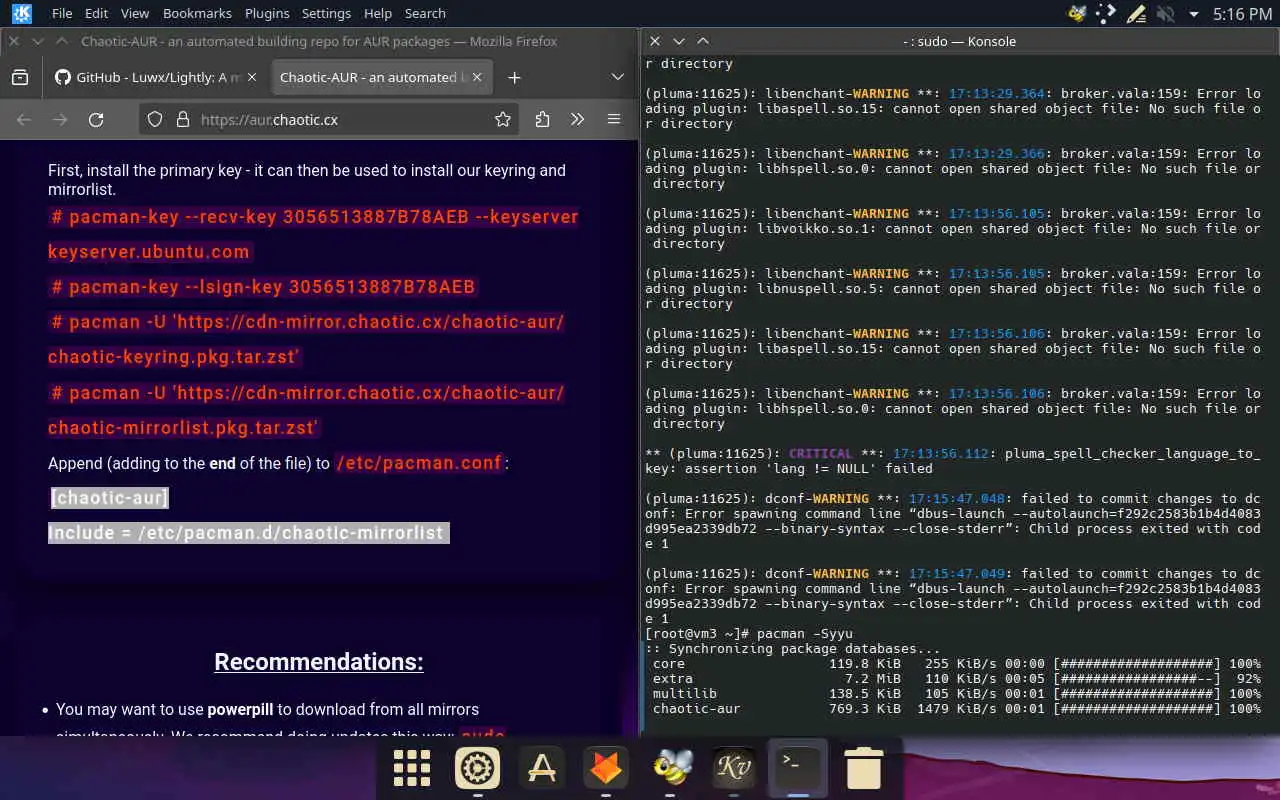Open the Firefox hamburger application menu

pyautogui.click(x=616, y=119)
